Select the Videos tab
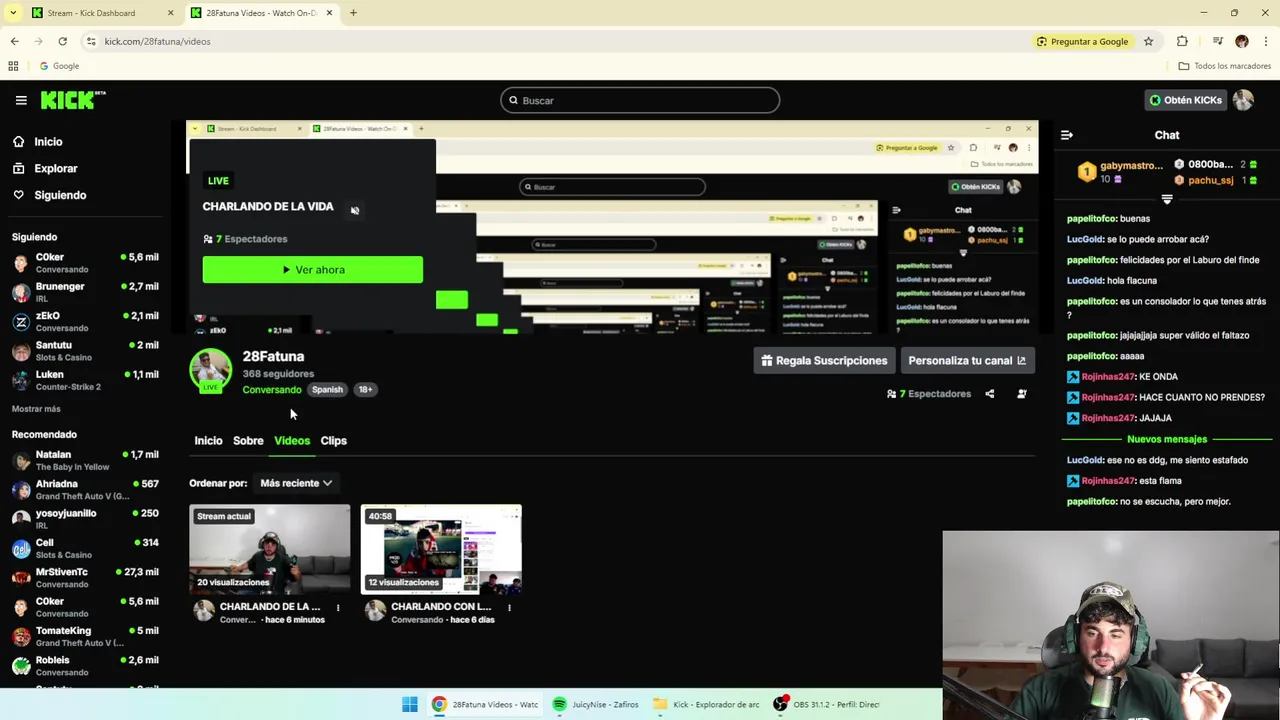1280x720 pixels. pyautogui.click(x=292, y=441)
